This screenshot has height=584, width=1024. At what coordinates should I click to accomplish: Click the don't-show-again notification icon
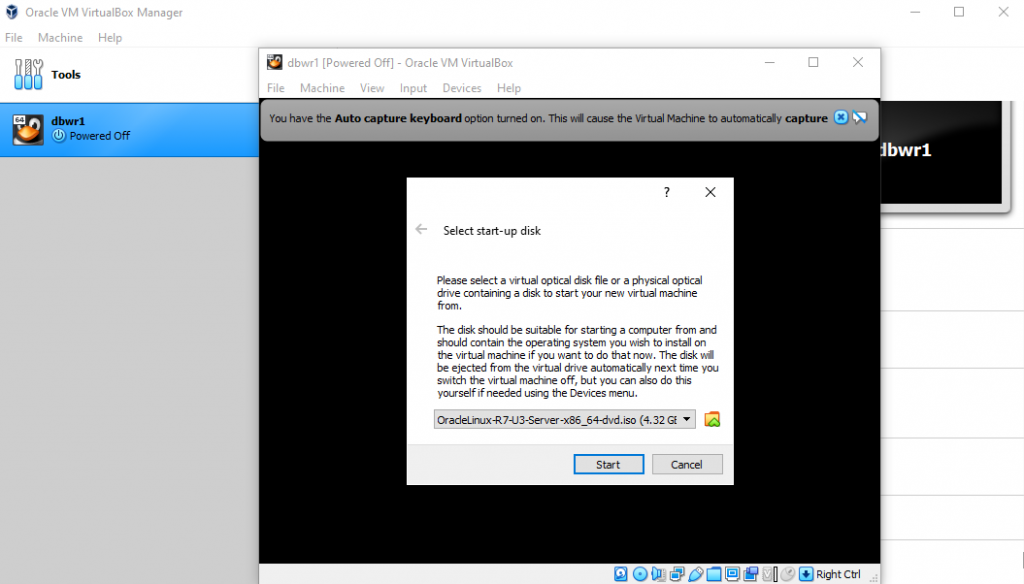[859, 118]
